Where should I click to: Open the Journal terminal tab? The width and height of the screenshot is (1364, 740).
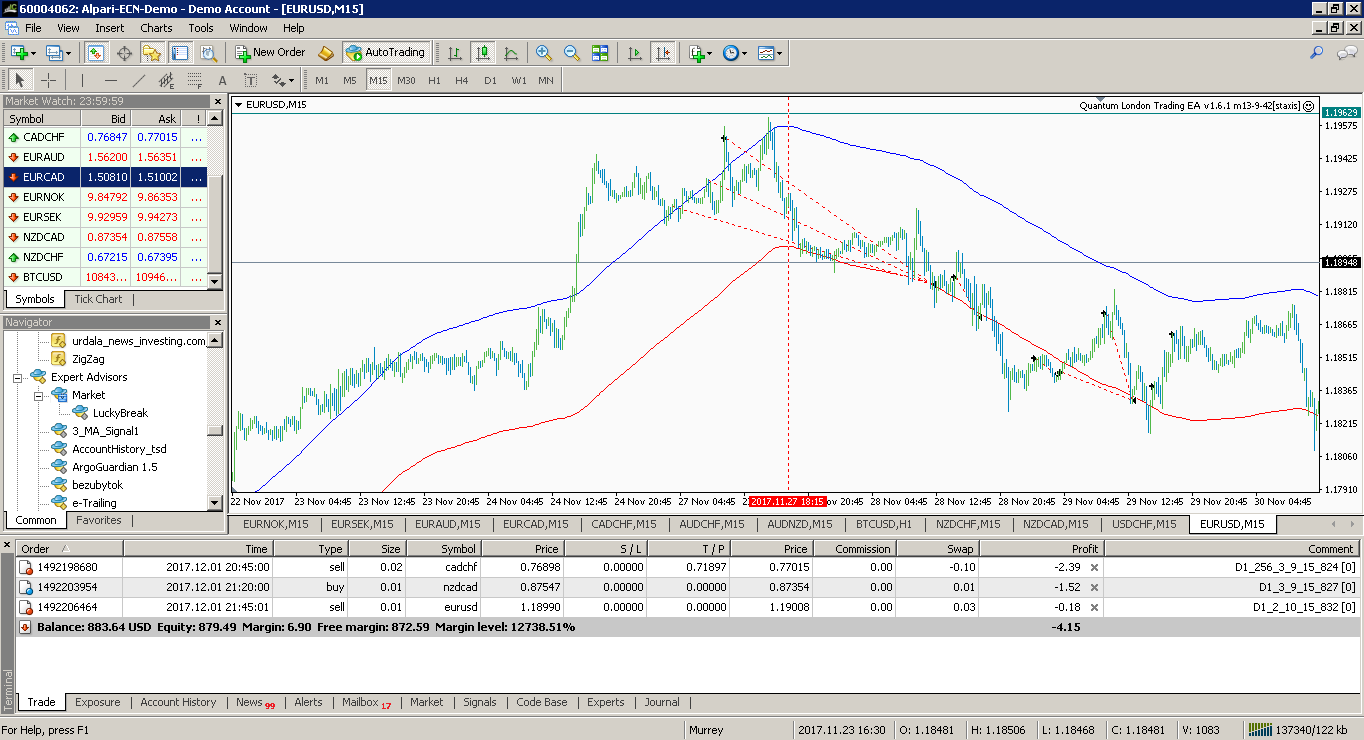pos(662,702)
